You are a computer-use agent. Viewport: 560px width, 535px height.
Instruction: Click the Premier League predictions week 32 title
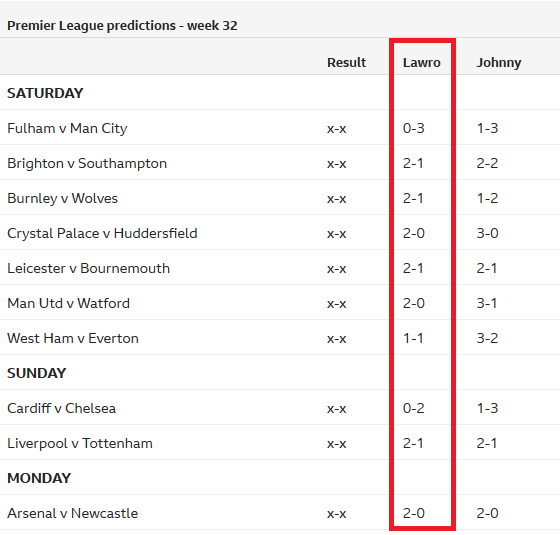tap(122, 26)
